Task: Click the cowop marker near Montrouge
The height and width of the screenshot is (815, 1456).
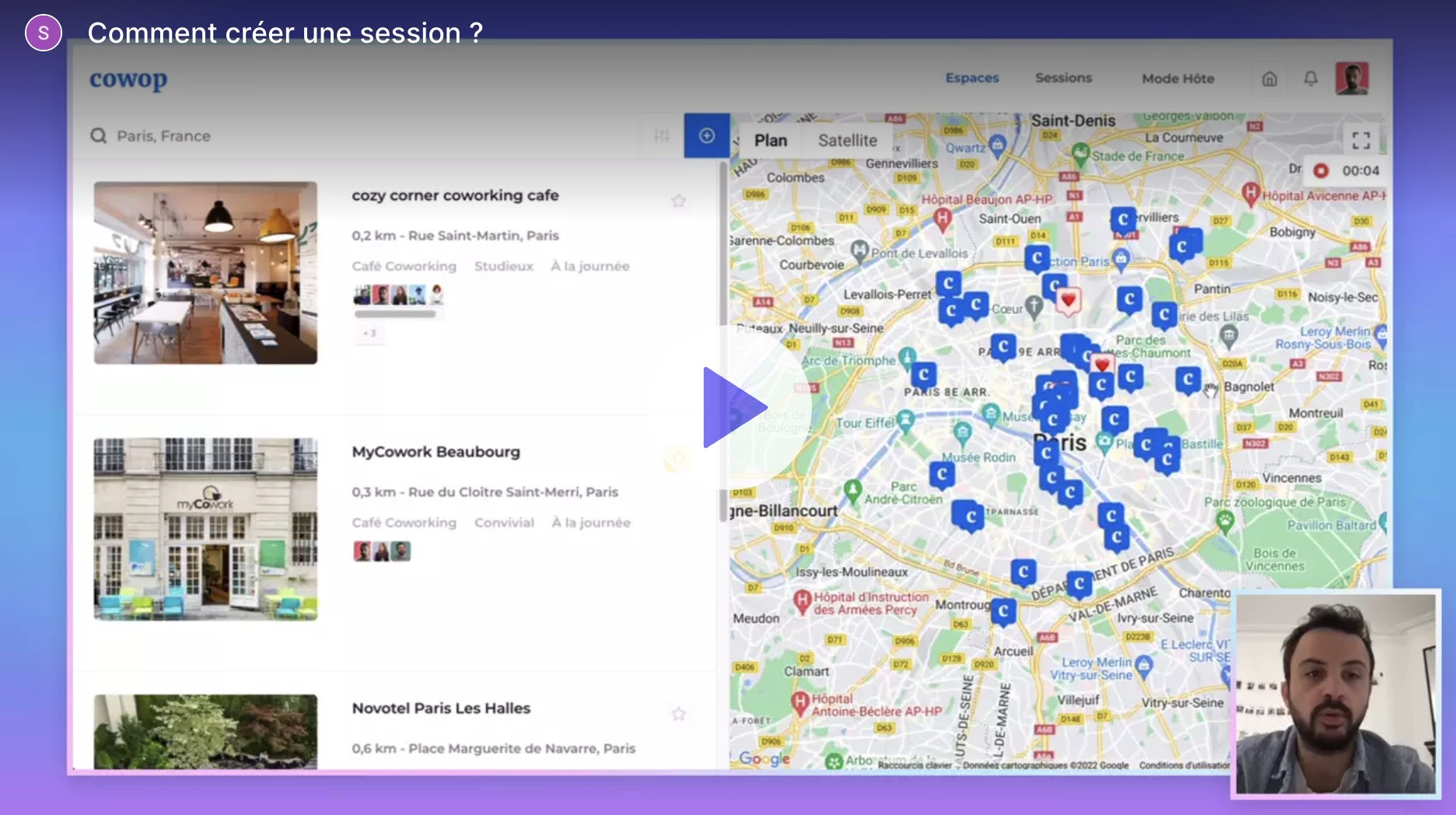Action: tap(1003, 612)
